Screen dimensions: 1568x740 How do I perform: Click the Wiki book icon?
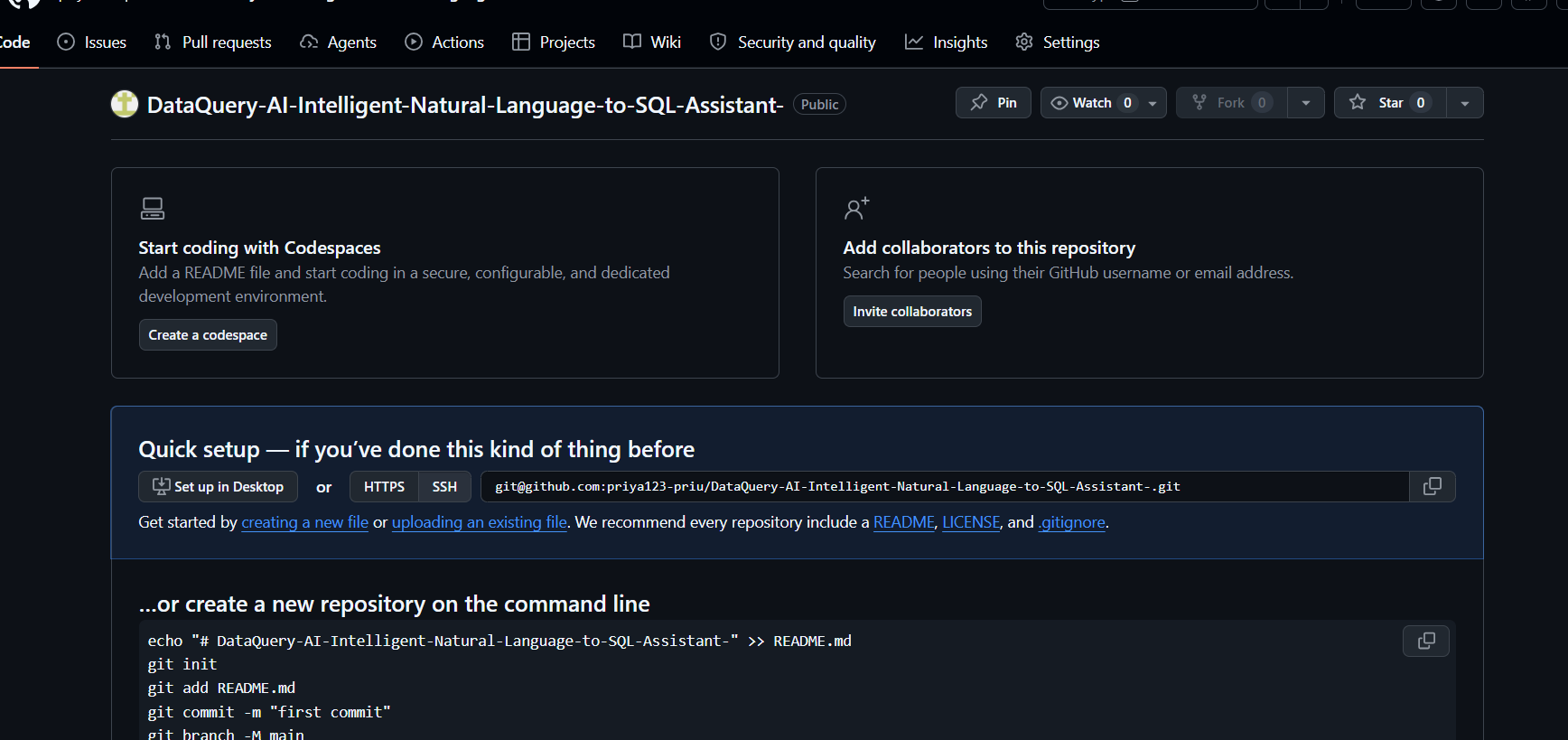[632, 42]
